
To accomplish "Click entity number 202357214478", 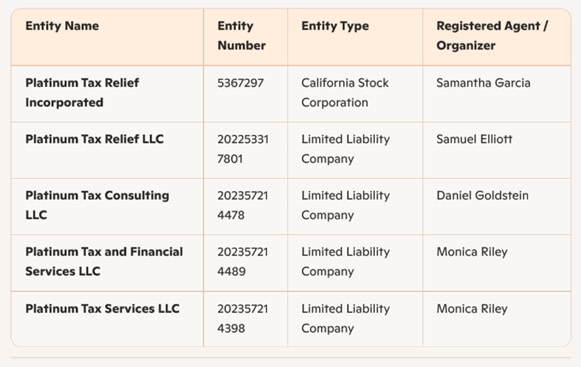I will coord(243,205).
